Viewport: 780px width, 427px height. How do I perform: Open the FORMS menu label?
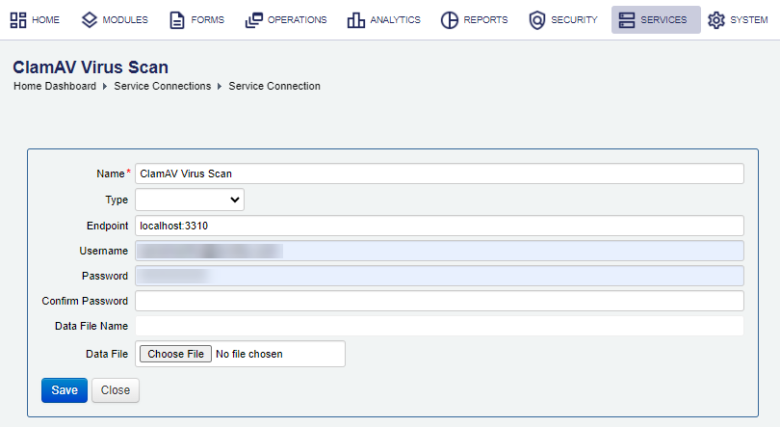point(207,20)
